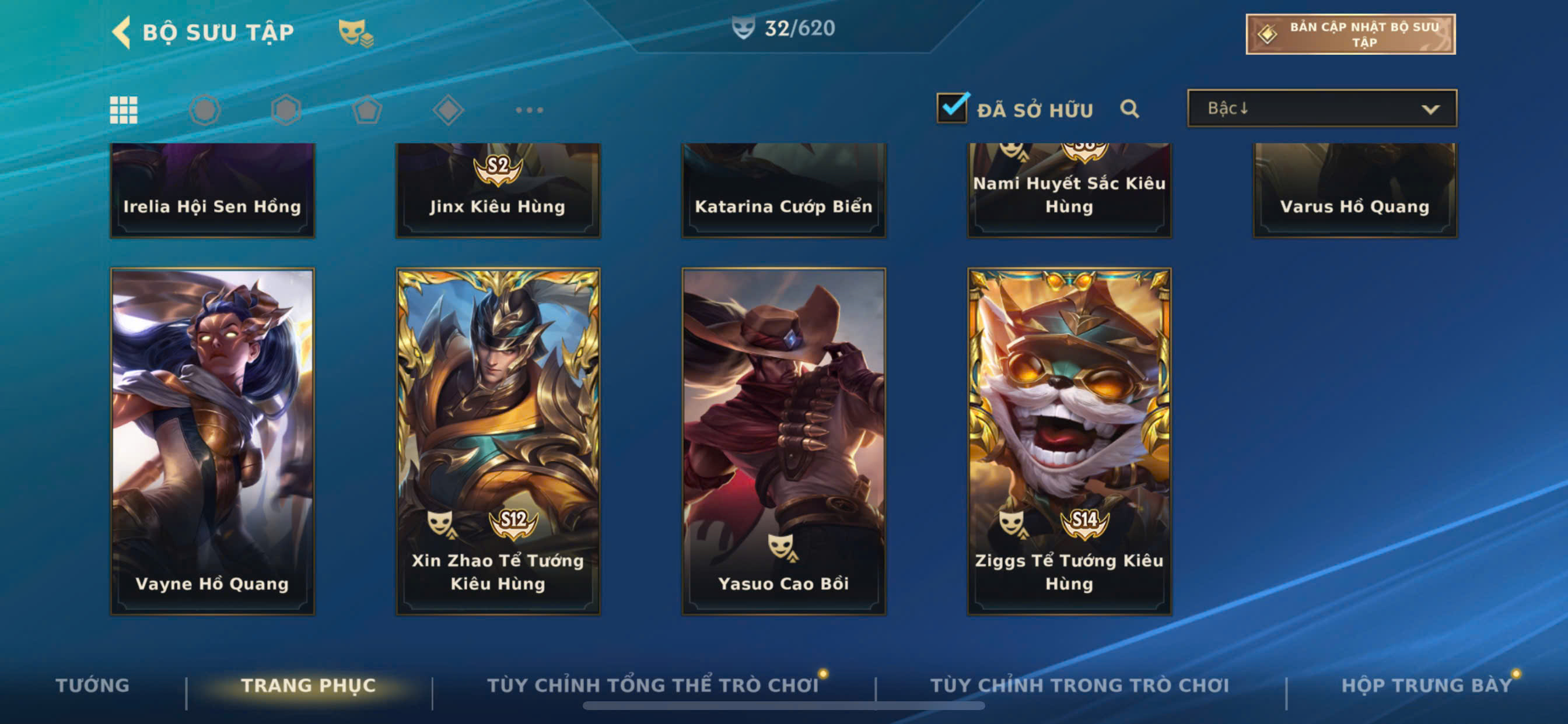Click Bản Cập Nhật Bộ Sưu Tập button

pyautogui.click(x=1350, y=34)
